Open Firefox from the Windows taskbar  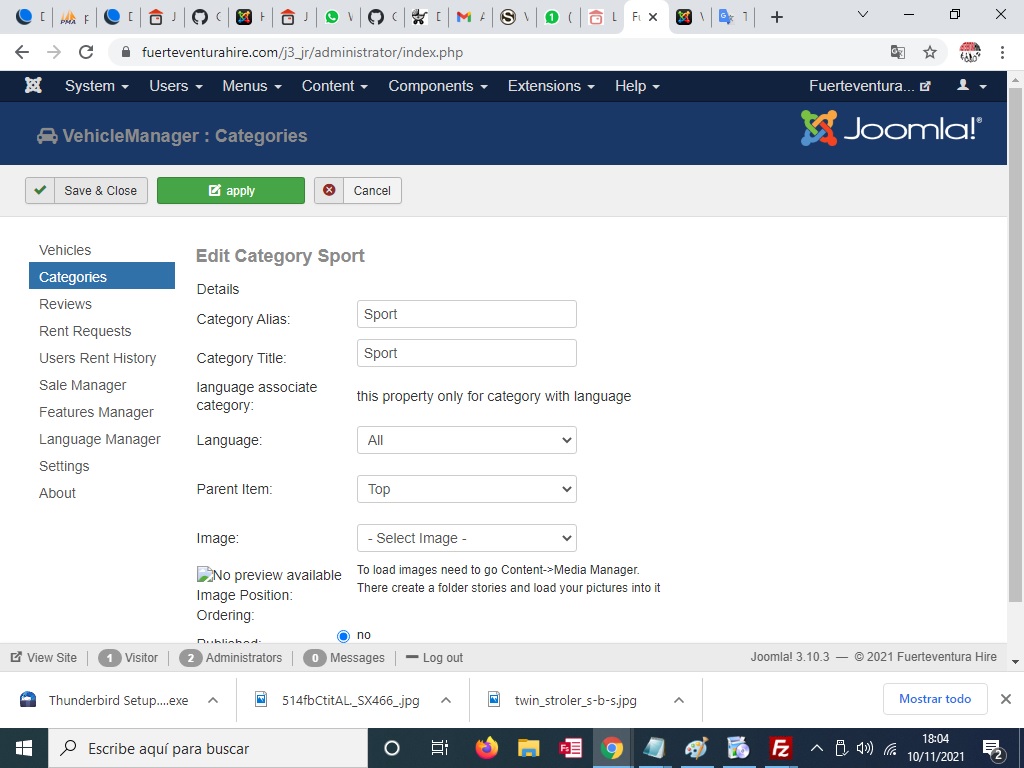(x=487, y=748)
